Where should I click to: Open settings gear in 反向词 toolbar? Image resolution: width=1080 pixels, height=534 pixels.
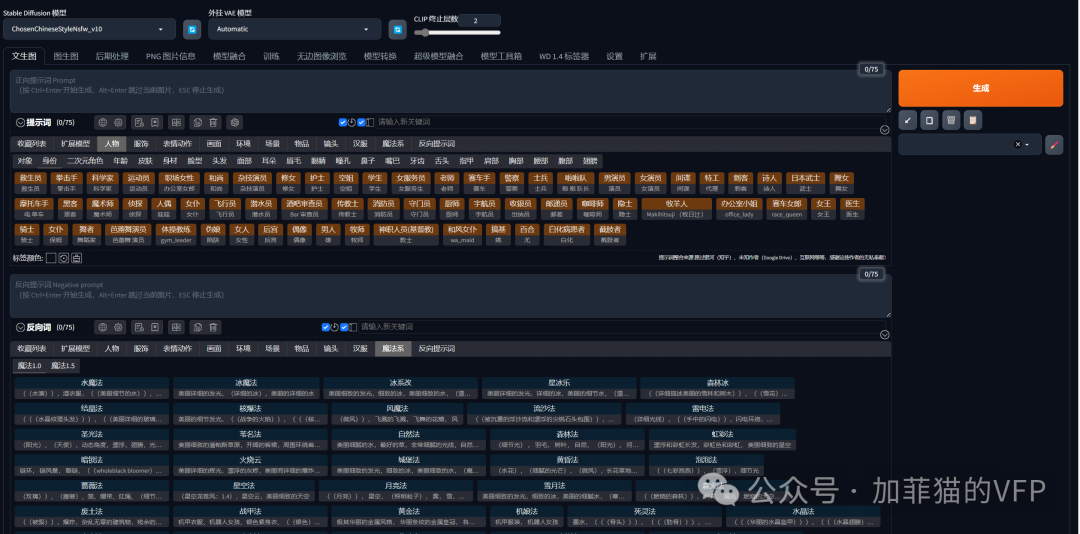click(x=118, y=327)
